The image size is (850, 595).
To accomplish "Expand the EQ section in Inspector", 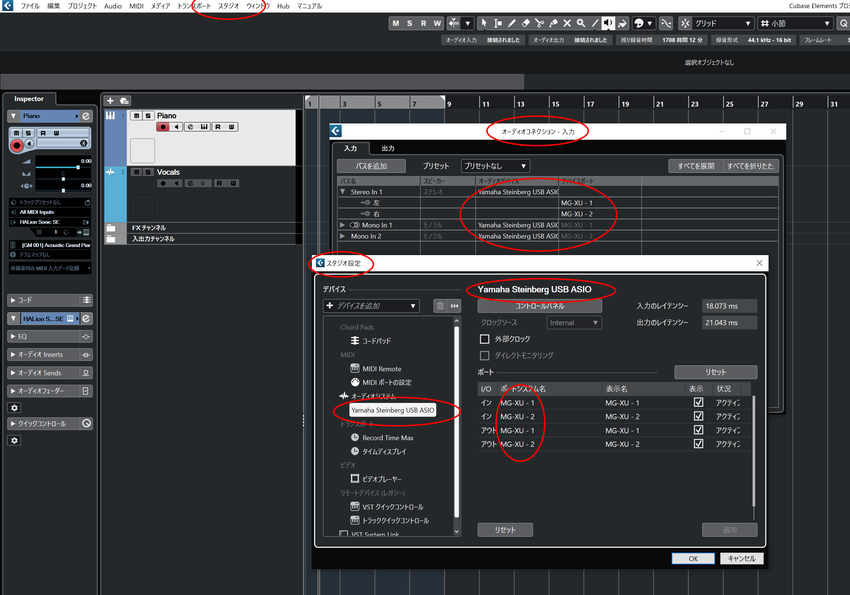I will 13,337.
